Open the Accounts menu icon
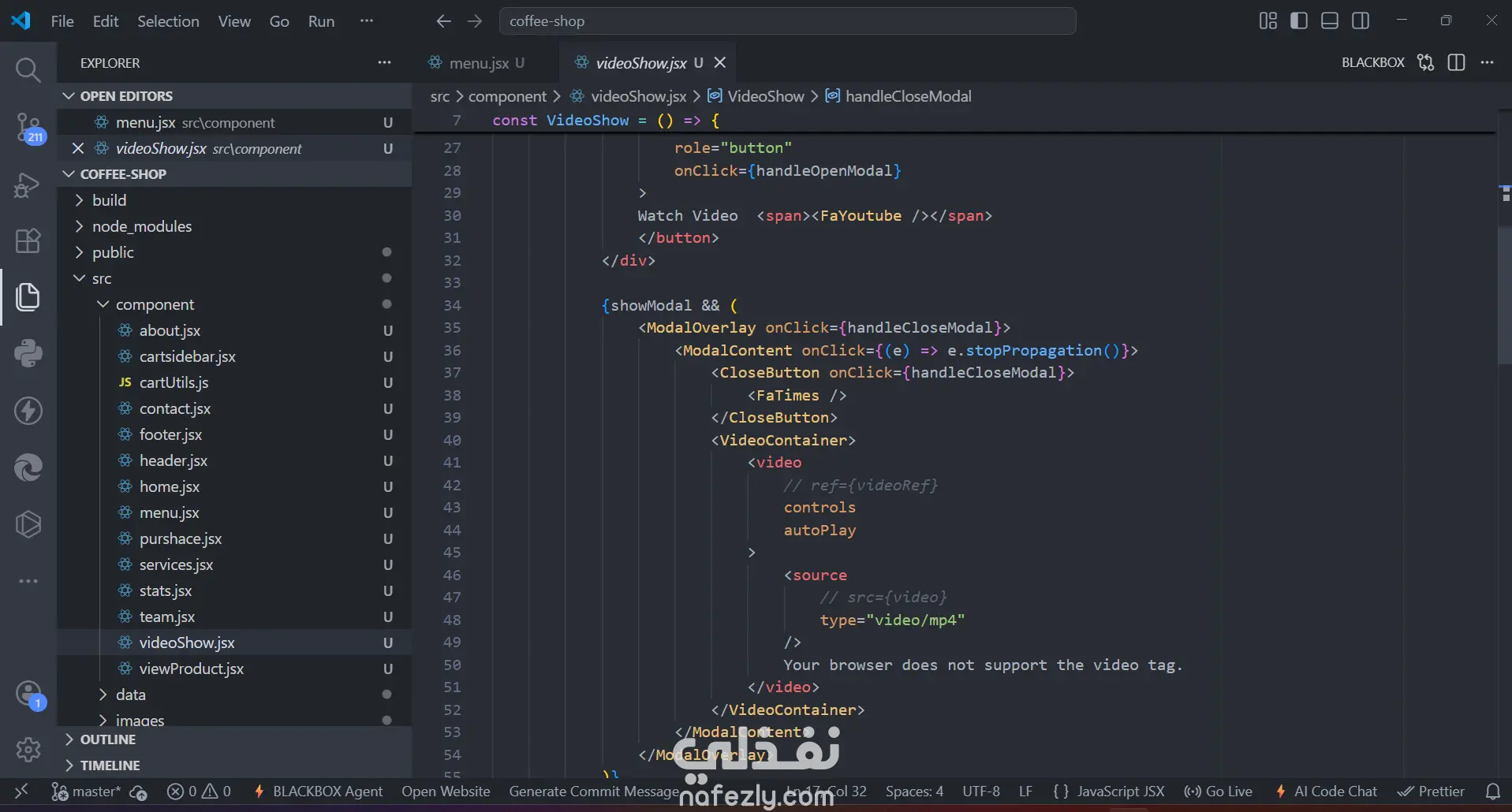Viewport: 1512px width, 812px height. (28, 695)
